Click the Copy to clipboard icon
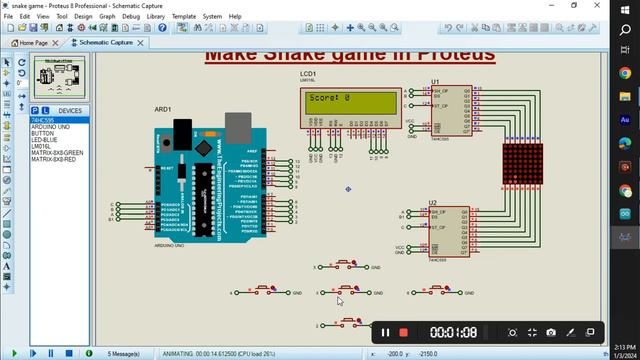The image size is (640, 360). click(x=486, y=28)
